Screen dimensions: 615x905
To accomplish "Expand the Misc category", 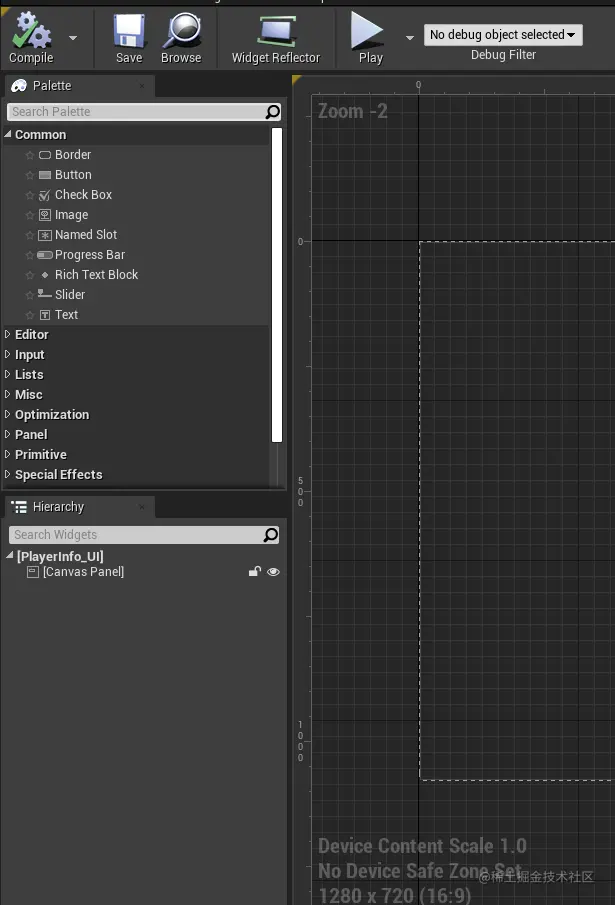I will [8, 394].
